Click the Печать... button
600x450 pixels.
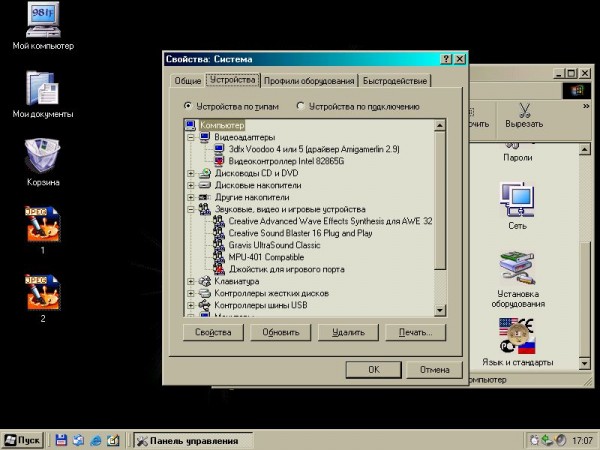(415, 332)
